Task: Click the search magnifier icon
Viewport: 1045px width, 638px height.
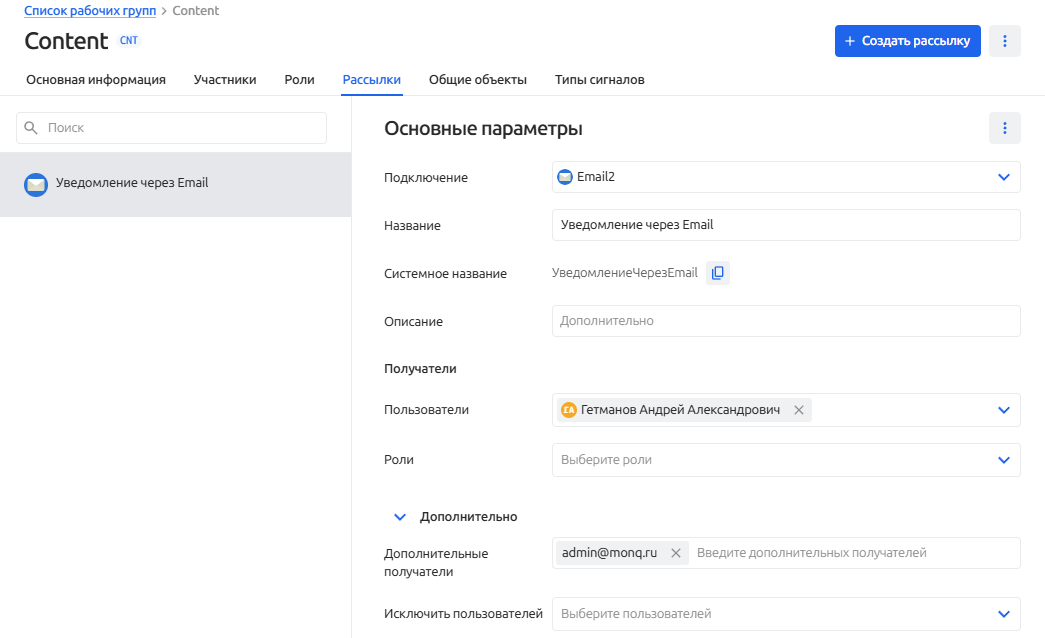Action: (x=31, y=128)
